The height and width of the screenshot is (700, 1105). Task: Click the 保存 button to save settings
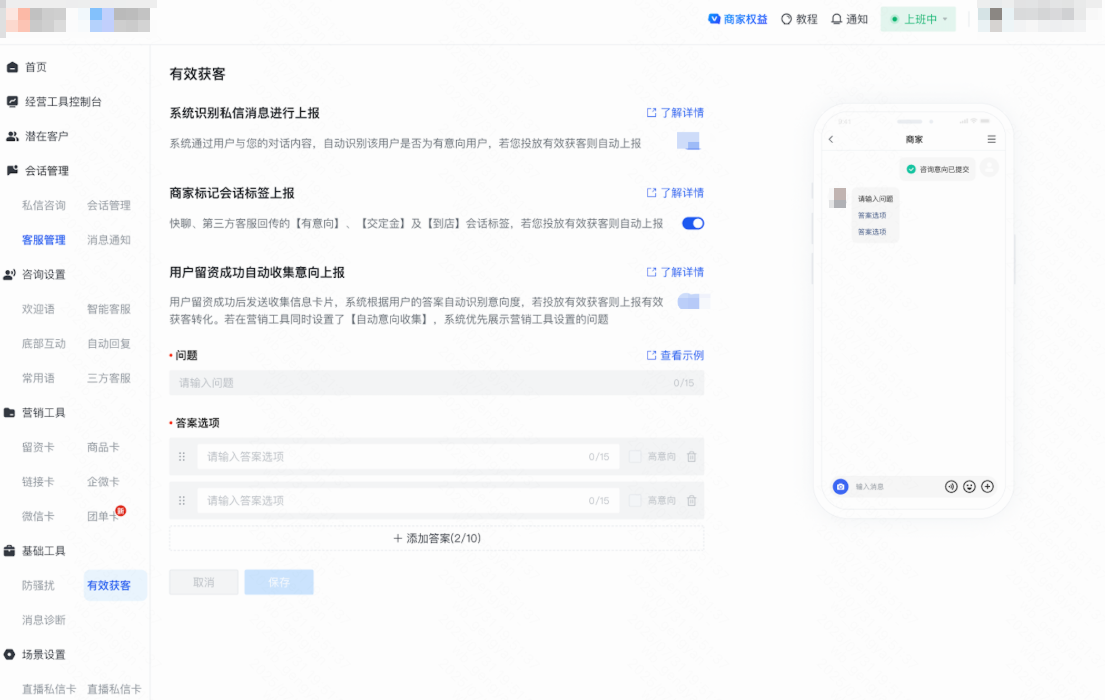point(278,581)
